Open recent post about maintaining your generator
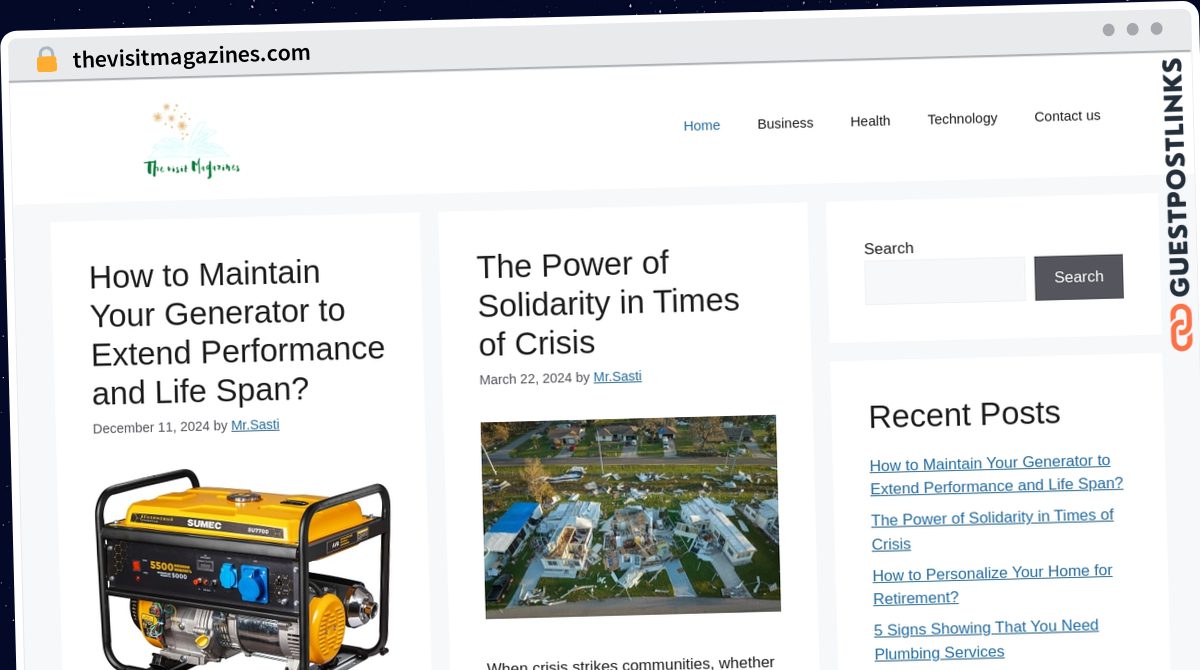Image resolution: width=1200 pixels, height=670 pixels. coord(996,474)
